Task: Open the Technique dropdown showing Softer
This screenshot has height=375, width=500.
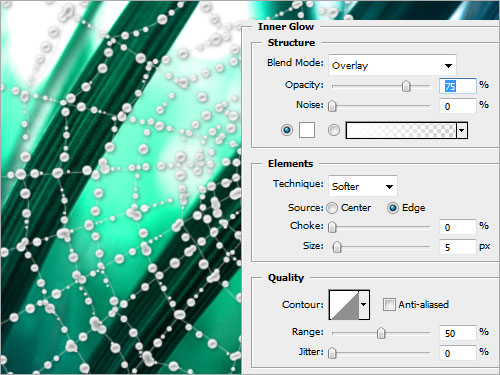Action: pos(363,186)
